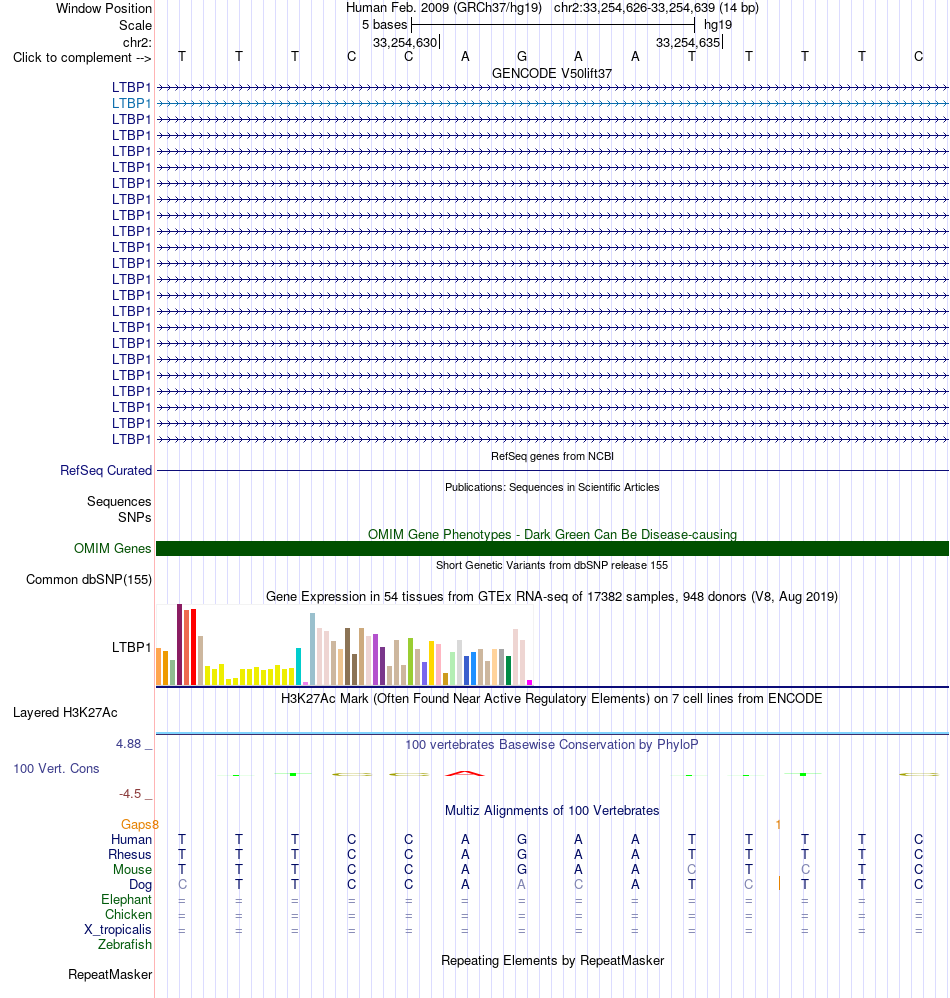Click the Chicken species label
950x998 pixels.
pos(129,915)
